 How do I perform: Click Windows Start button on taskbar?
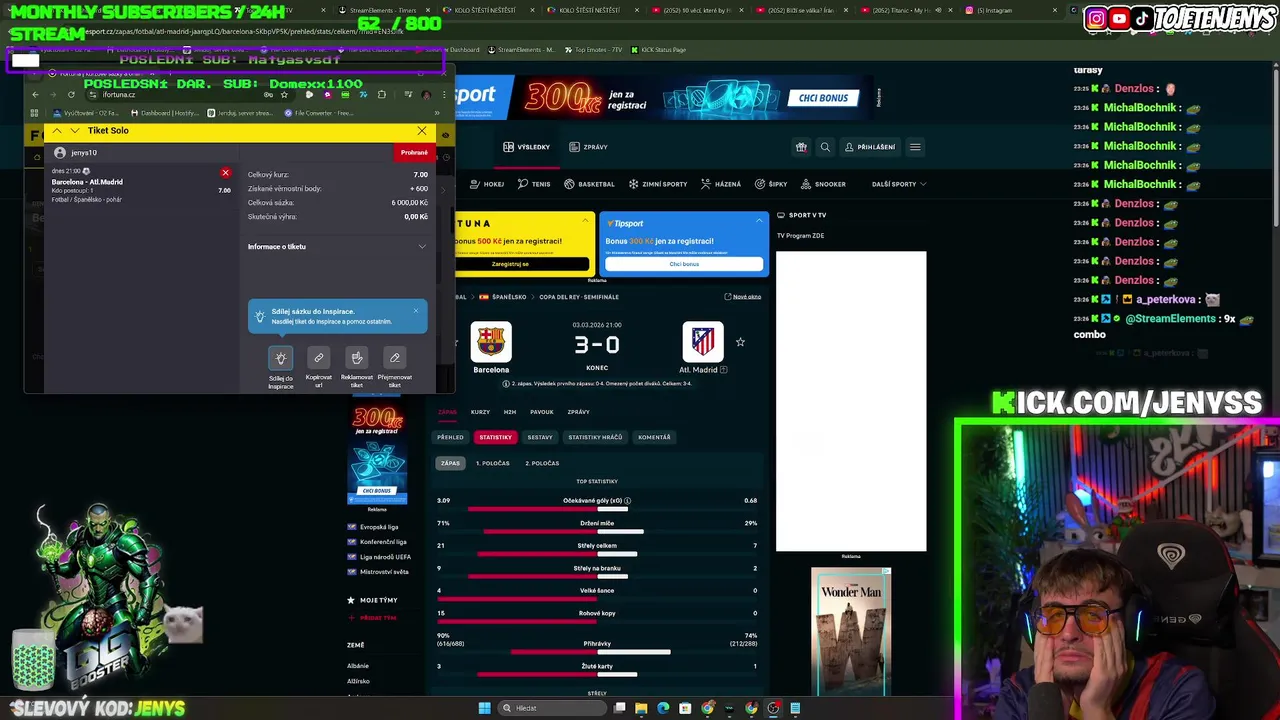tap(485, 708)
